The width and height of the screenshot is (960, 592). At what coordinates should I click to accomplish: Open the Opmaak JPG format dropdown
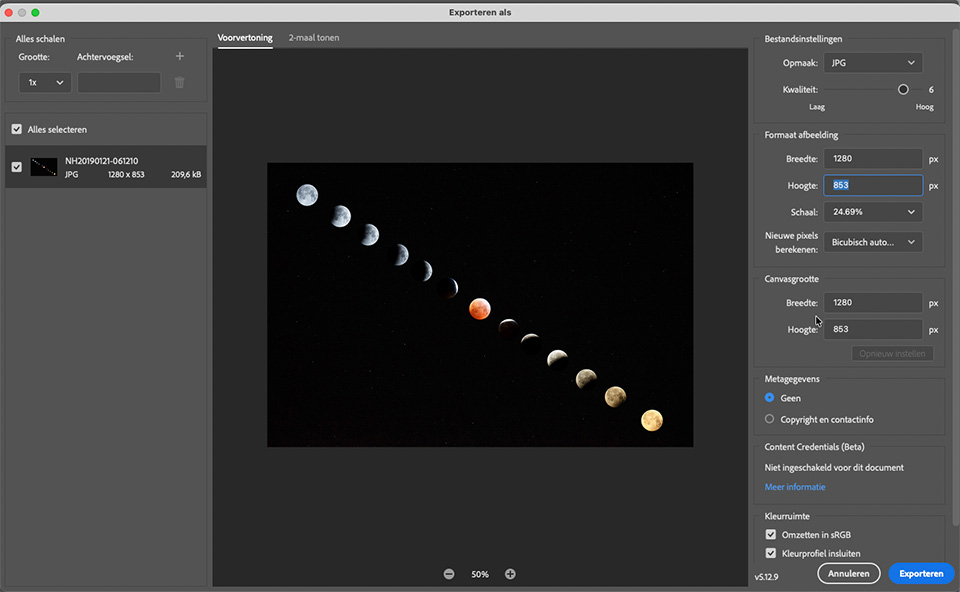tap(873, 63)
